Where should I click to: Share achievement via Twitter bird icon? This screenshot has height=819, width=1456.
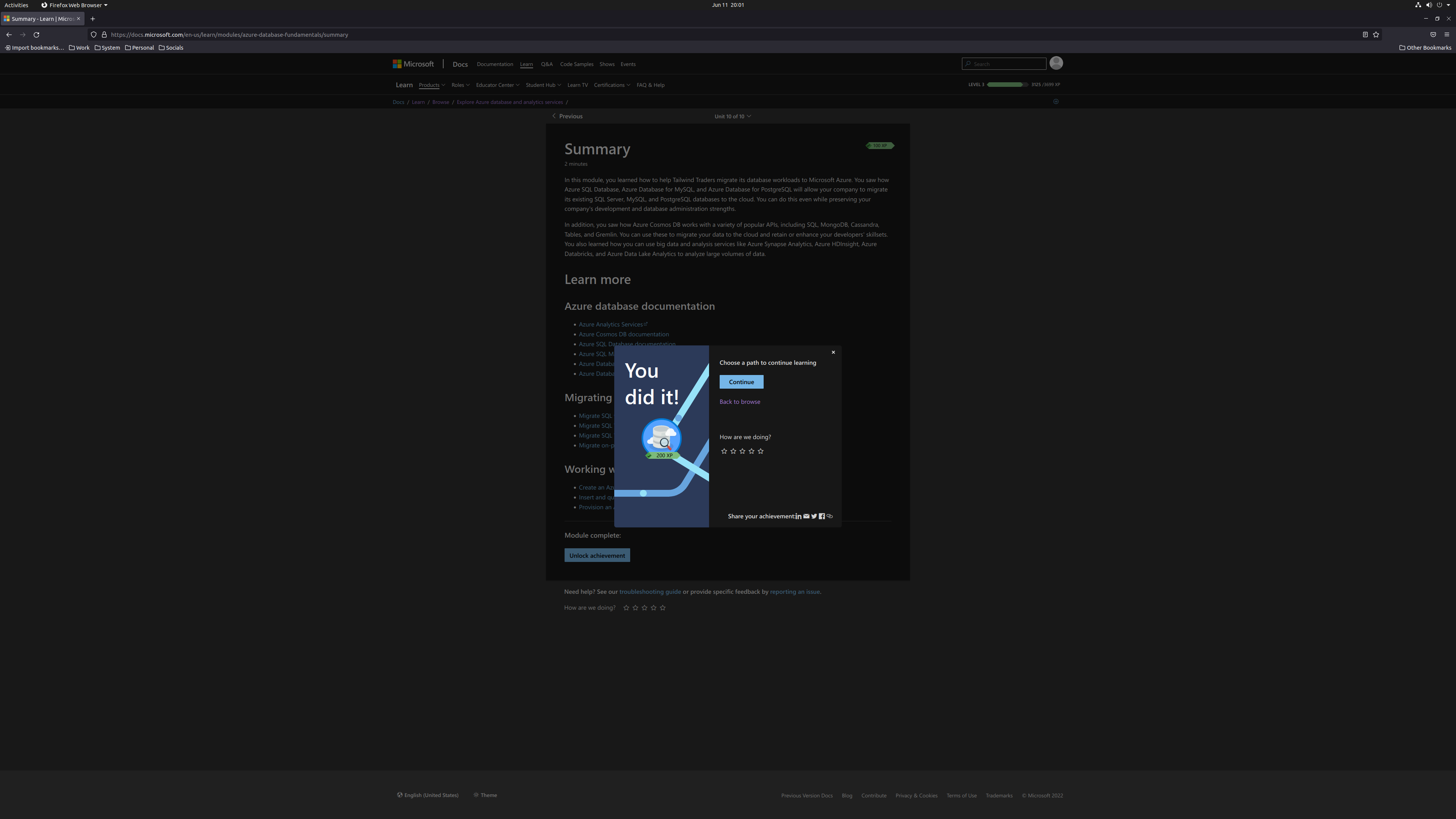pyautogui.click(x=814, y=516)
